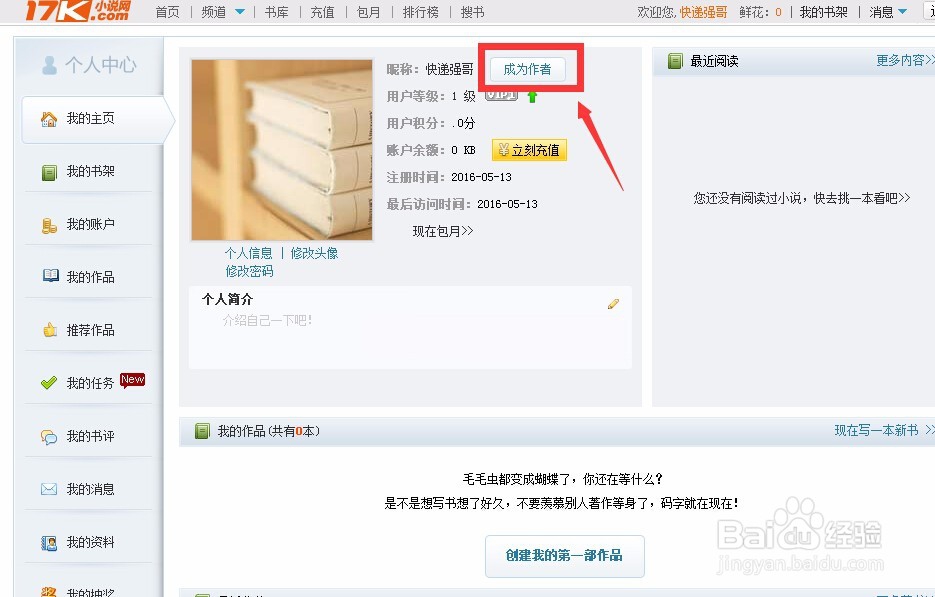935x597 pixels.
Task: Open 我的主页 house icon in sidebar
Action: coord(49,119)
